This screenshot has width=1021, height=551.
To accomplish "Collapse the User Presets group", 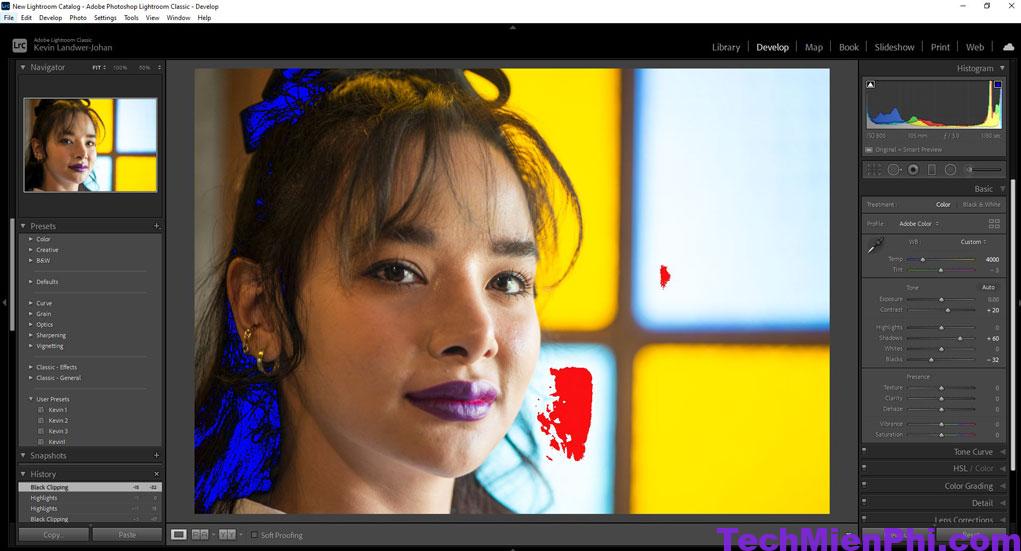I will [31, 399].
